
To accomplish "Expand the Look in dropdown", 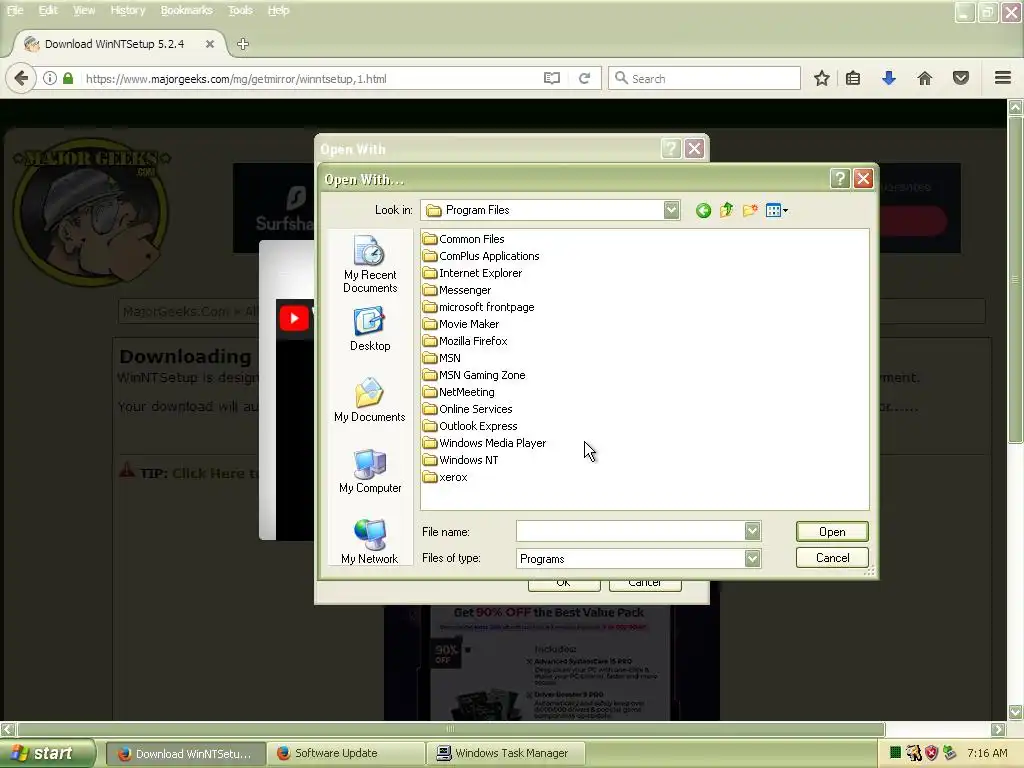I will pos(671,210).
